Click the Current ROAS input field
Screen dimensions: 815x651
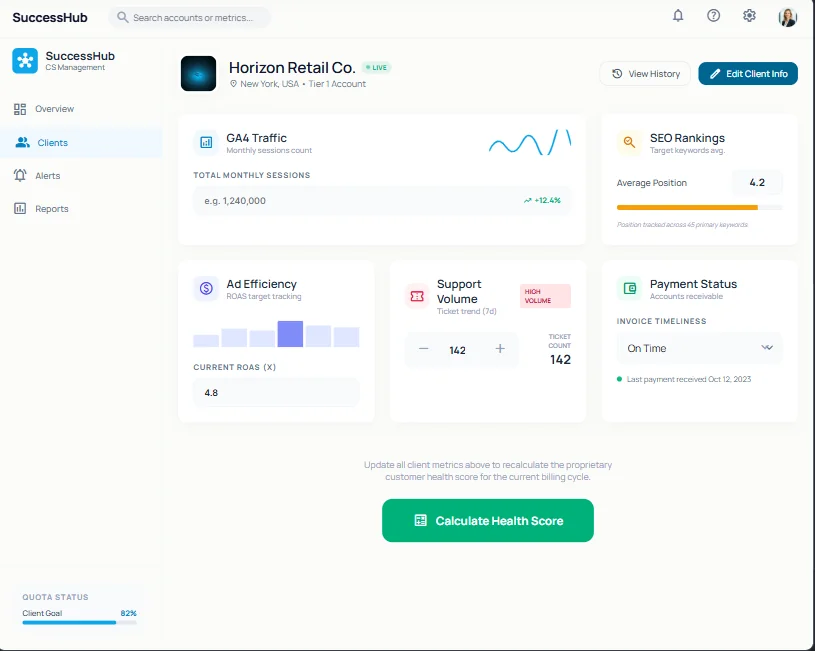tap(276, 393)
